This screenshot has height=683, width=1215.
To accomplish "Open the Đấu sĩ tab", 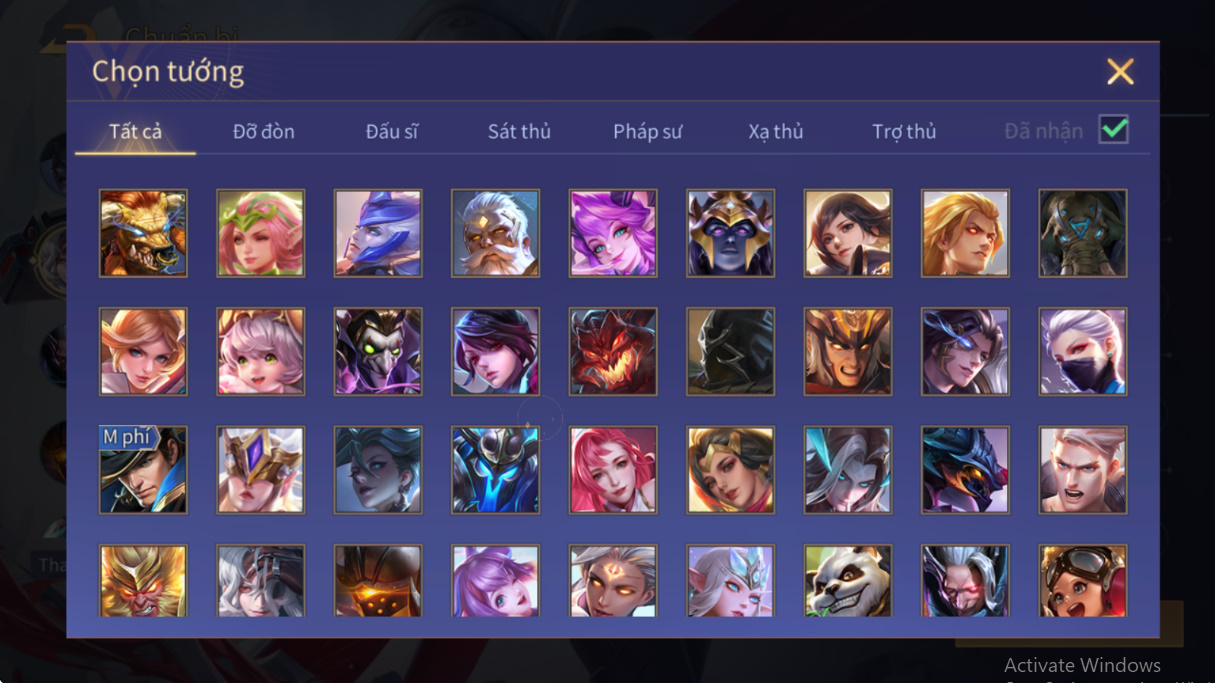I will tap(392, 131).
